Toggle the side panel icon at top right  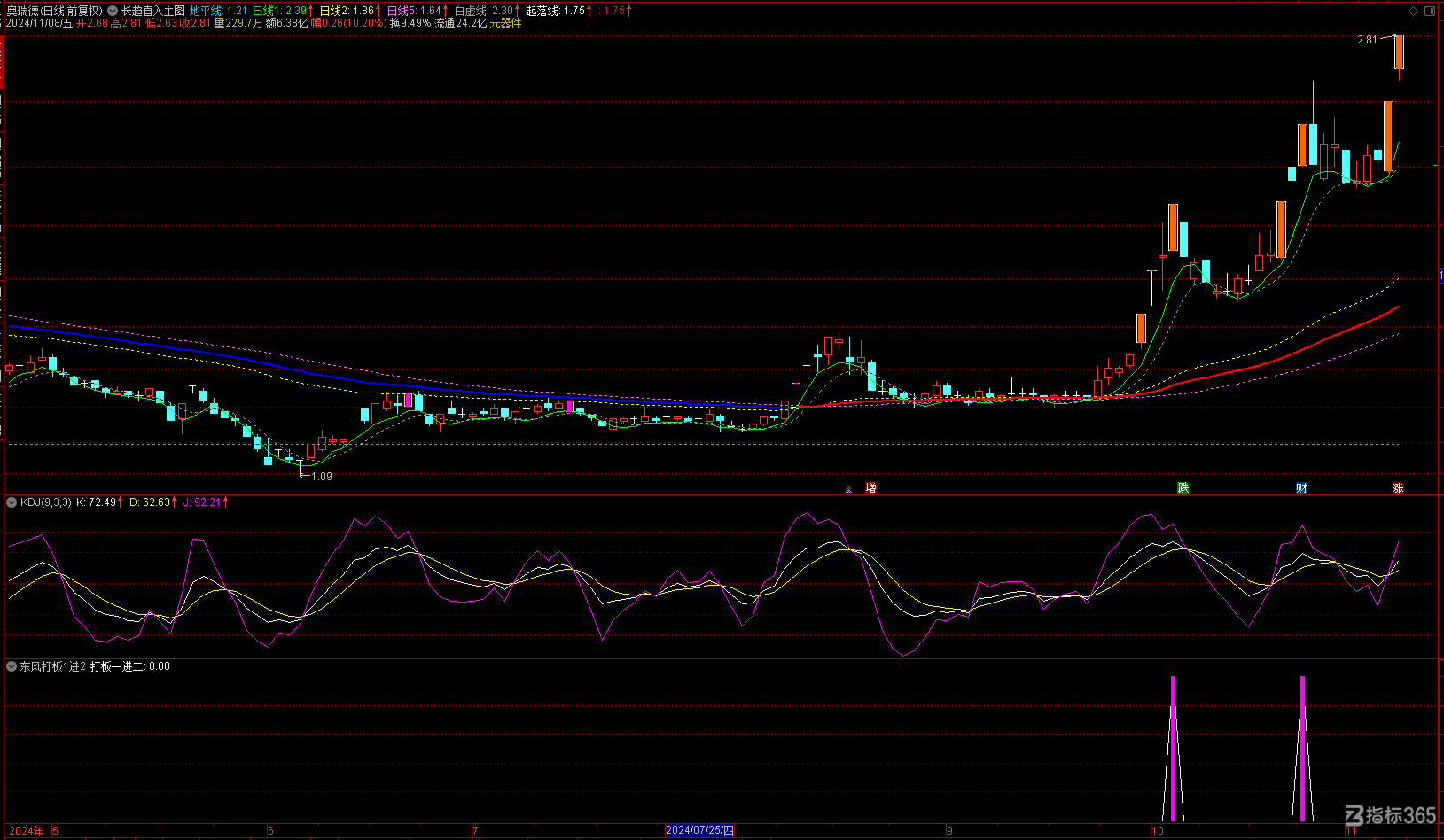click(1429, 11)
